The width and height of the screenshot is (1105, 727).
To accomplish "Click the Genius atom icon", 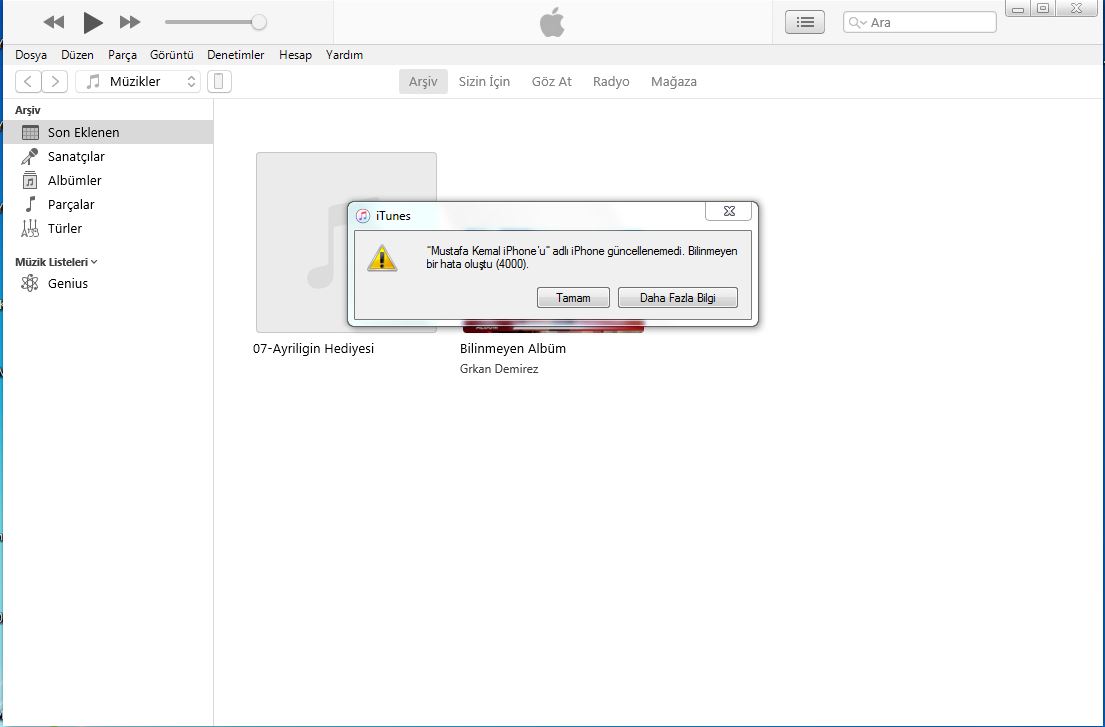I will [x=30, y=283].
